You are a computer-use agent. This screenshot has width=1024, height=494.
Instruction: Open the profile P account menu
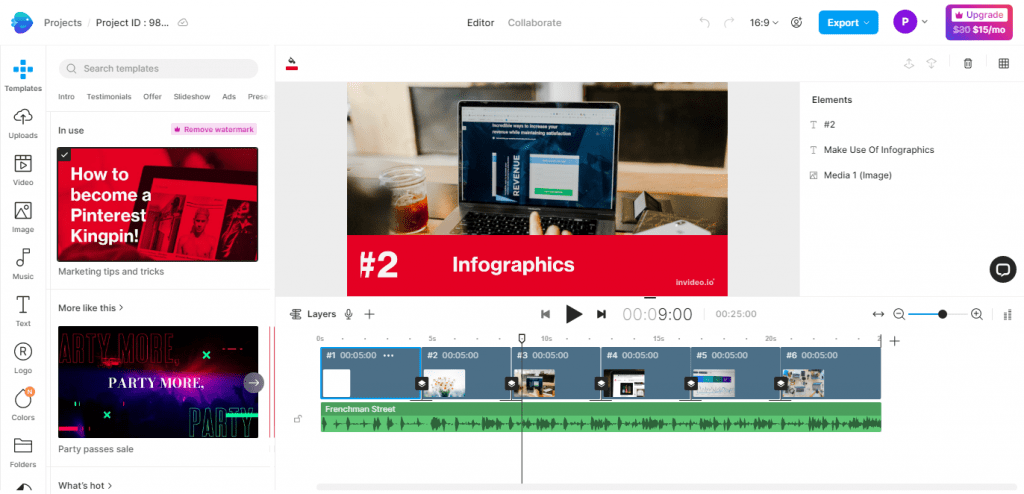pos(910,22)
